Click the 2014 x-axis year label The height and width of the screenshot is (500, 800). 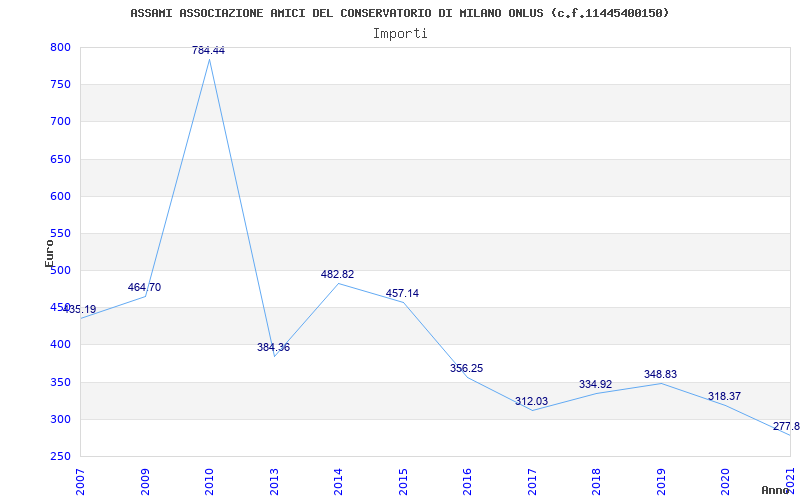pos(338,482)
